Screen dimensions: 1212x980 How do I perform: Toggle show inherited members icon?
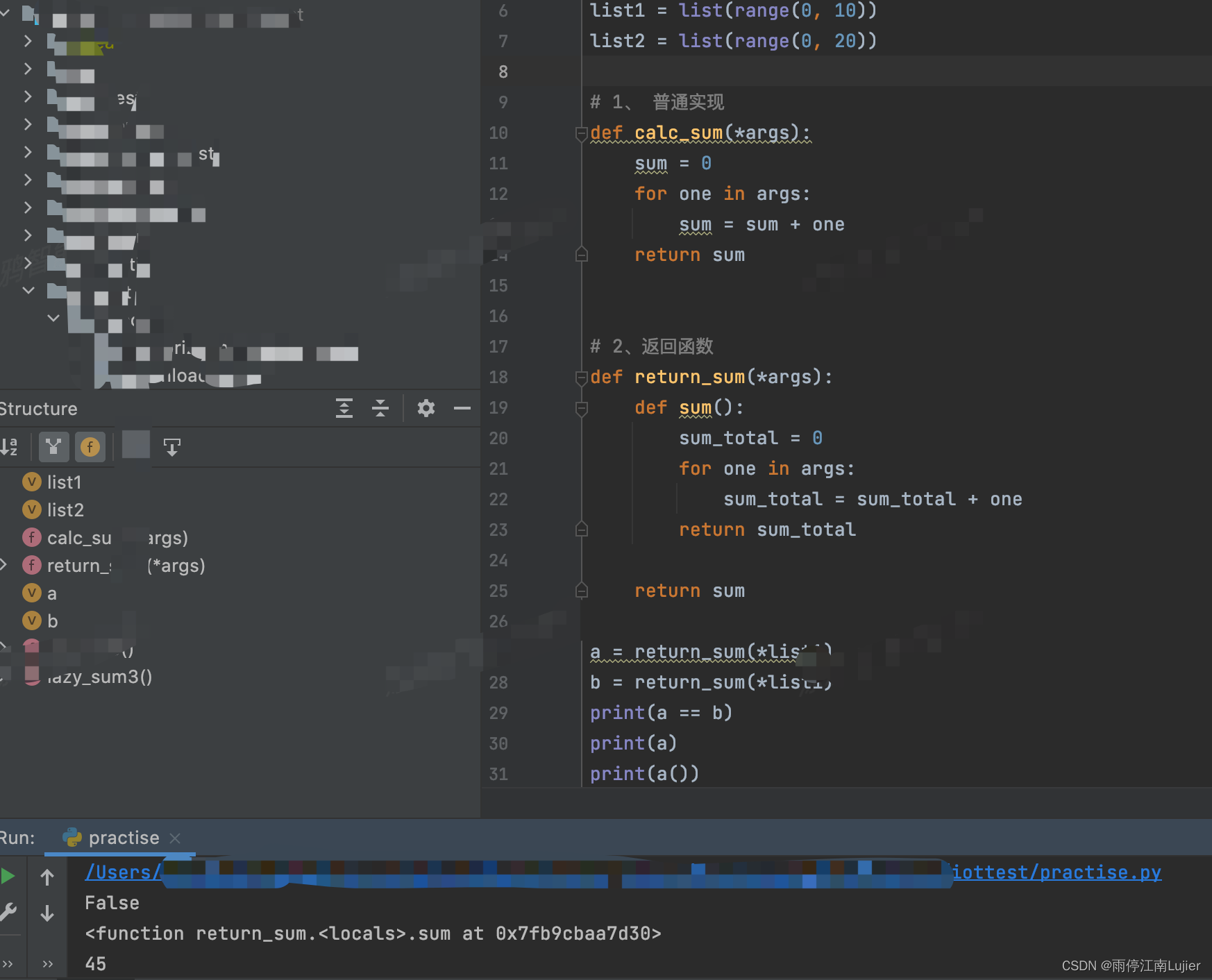point(53,447)
